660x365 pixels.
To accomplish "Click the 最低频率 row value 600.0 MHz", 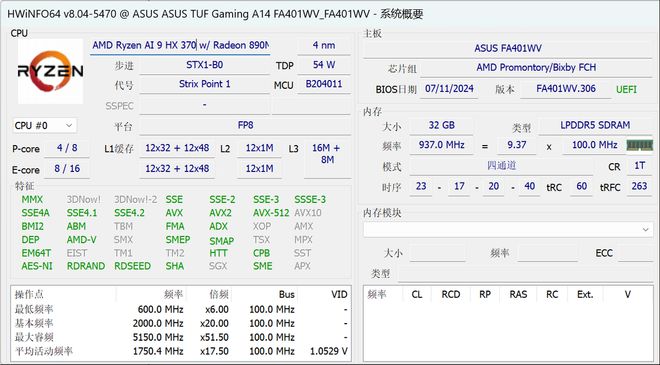I will pyautogui.click(x=160, y=310).
